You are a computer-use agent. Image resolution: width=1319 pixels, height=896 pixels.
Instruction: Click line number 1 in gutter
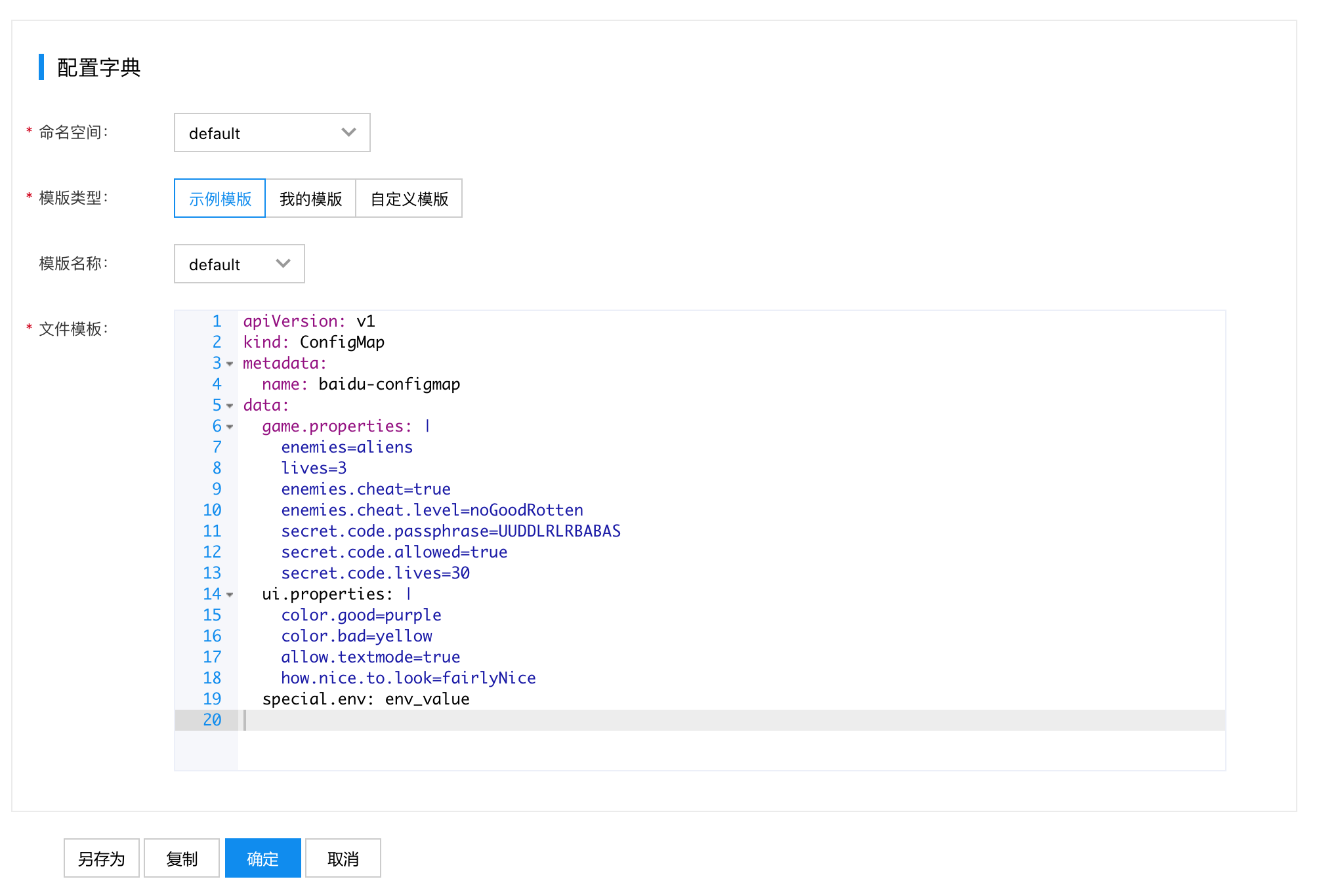[217, 321]
